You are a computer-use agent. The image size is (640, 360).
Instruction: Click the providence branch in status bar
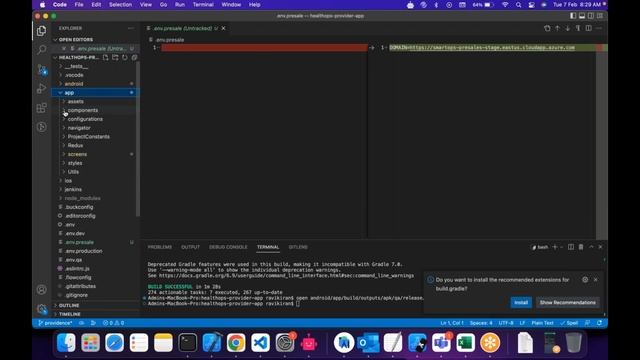(55, 323)
